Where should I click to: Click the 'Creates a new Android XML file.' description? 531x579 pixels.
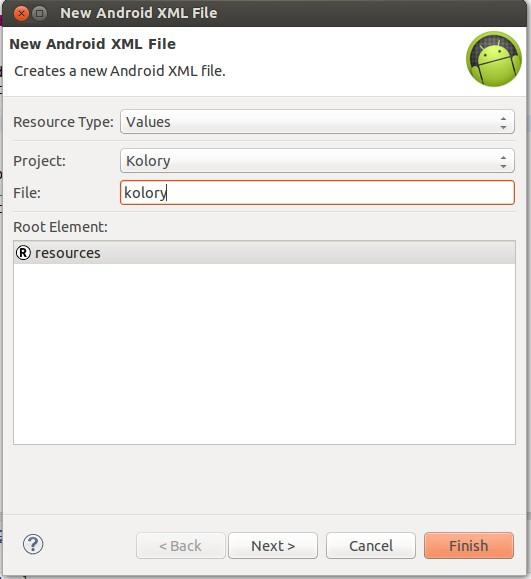click(x=120, y=71)
